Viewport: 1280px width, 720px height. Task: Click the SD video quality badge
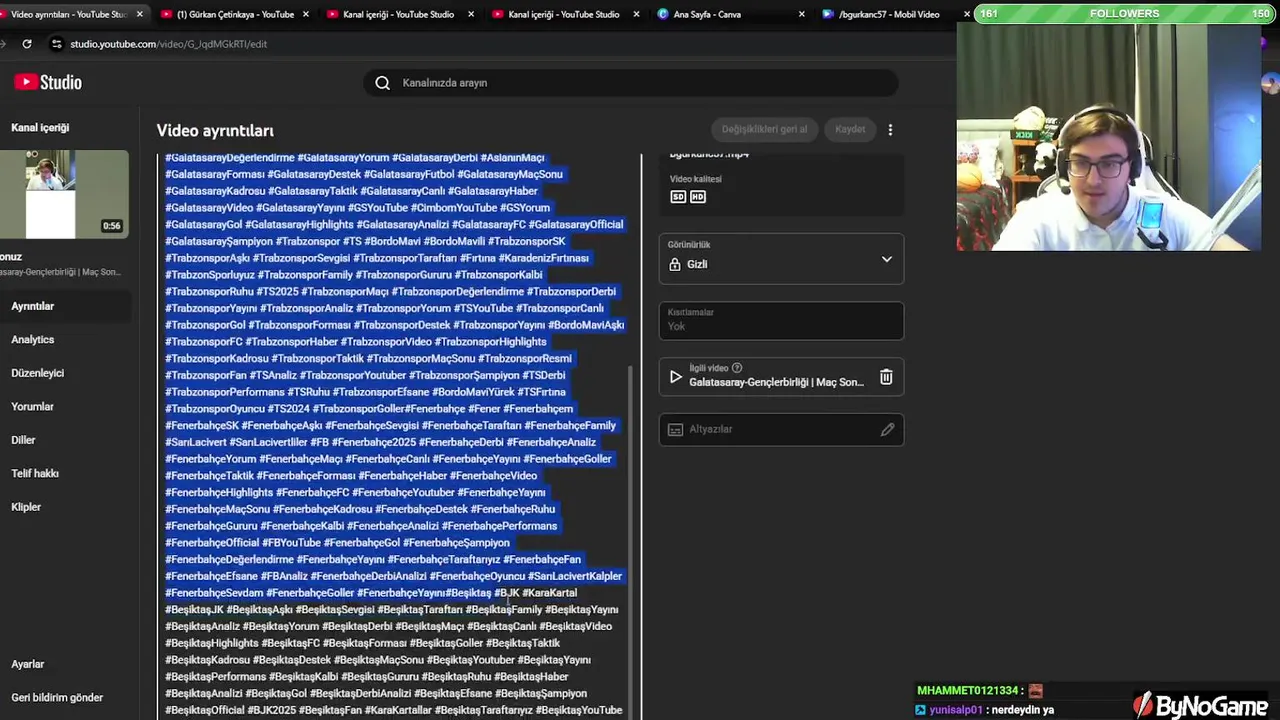678,197
